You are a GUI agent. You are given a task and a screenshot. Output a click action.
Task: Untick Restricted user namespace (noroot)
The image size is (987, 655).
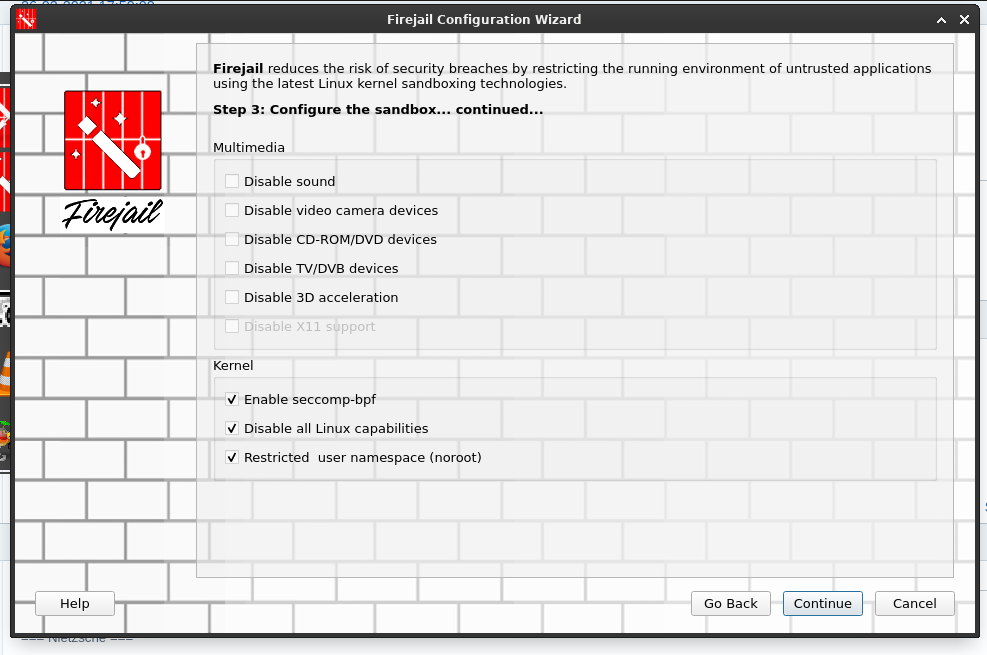point(232,458)
